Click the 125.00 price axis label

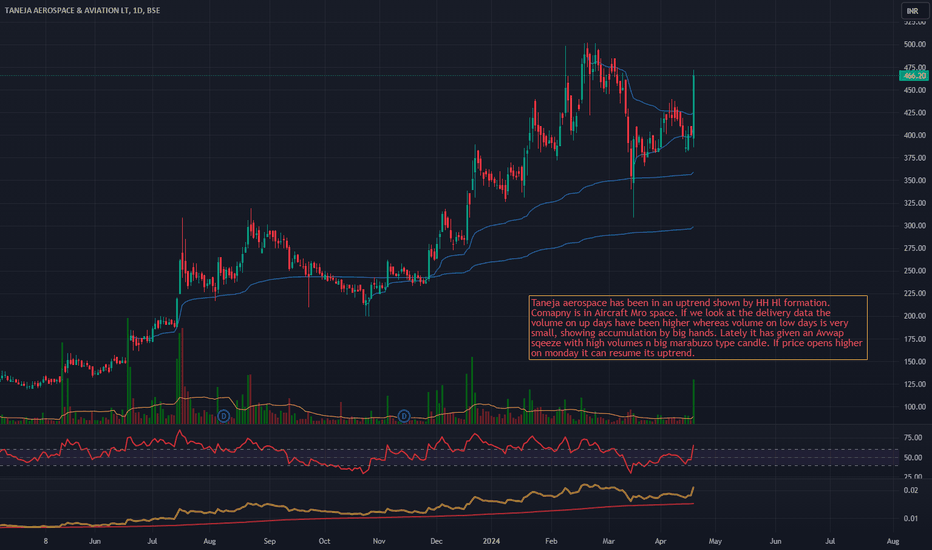[915, 385]
